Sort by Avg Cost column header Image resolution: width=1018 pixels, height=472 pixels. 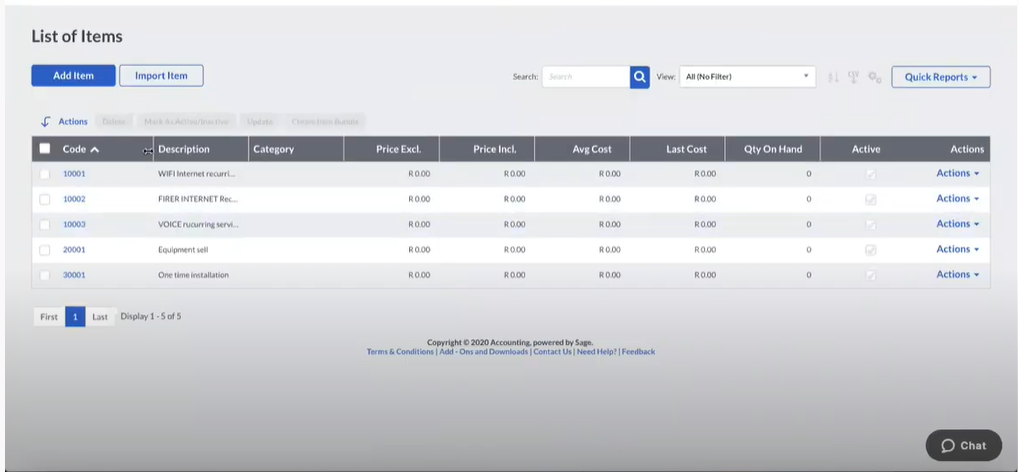point(592,149)
